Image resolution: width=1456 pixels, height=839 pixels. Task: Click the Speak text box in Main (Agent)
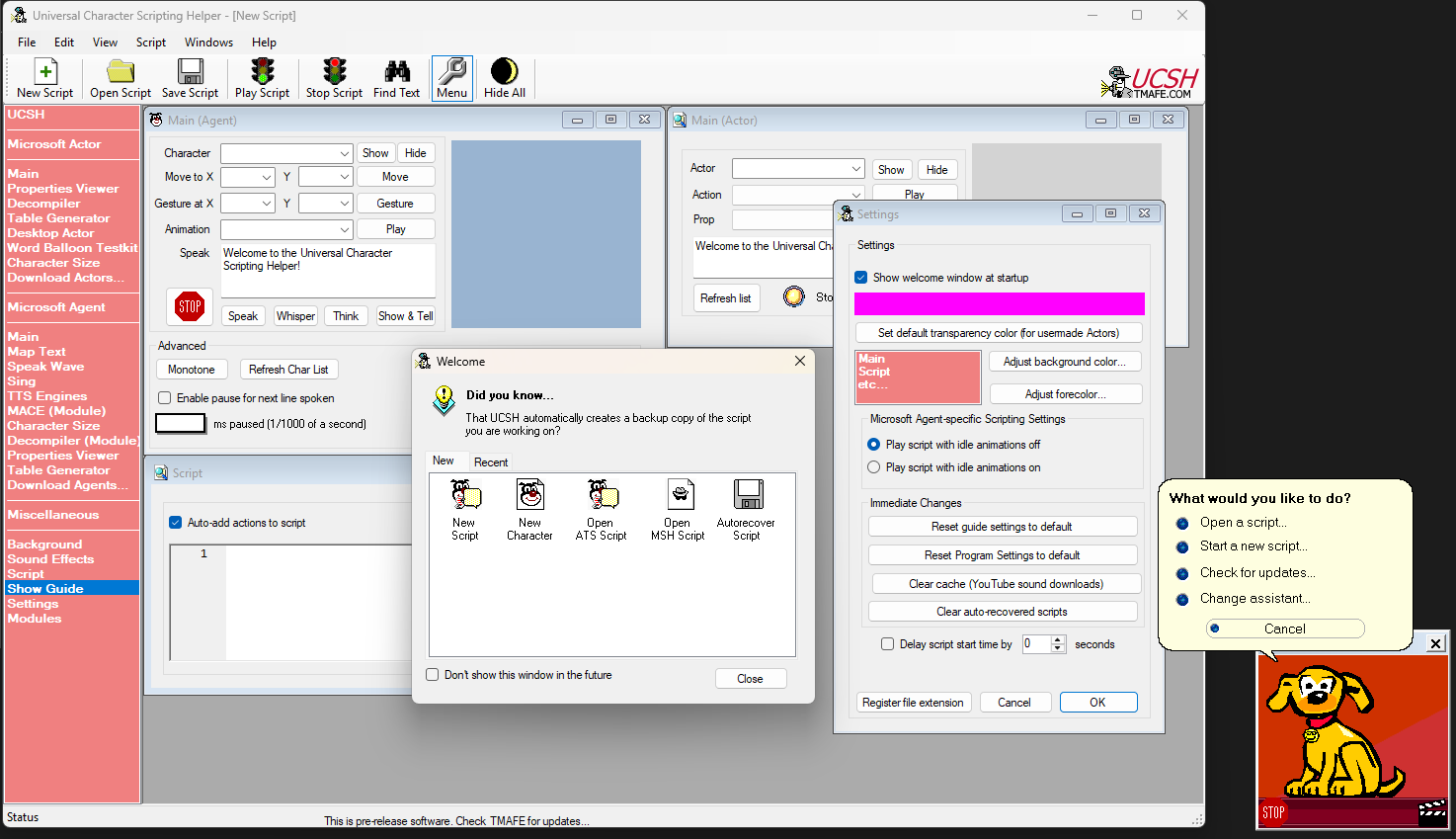(328, 270)
